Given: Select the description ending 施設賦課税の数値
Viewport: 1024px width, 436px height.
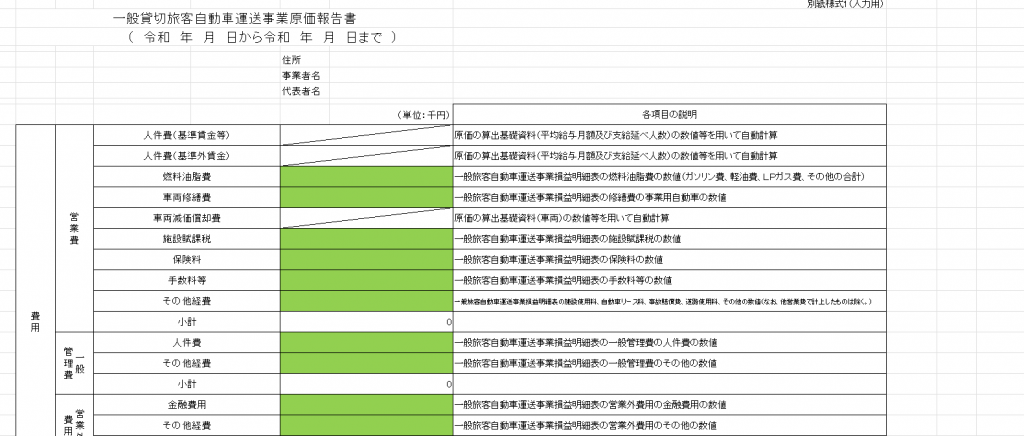Looking at the screenshot, I should click(669, 239).
